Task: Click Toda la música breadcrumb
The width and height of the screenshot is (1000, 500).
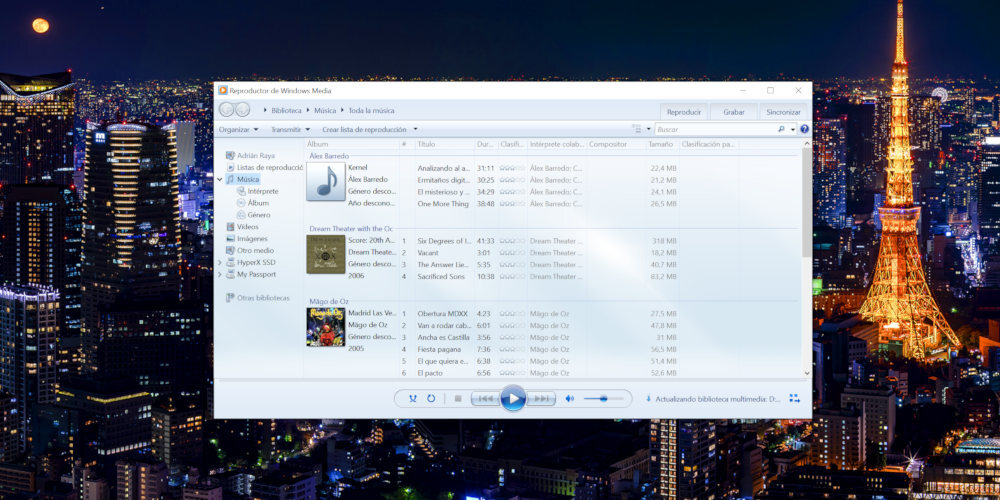Action: point(371,110)
